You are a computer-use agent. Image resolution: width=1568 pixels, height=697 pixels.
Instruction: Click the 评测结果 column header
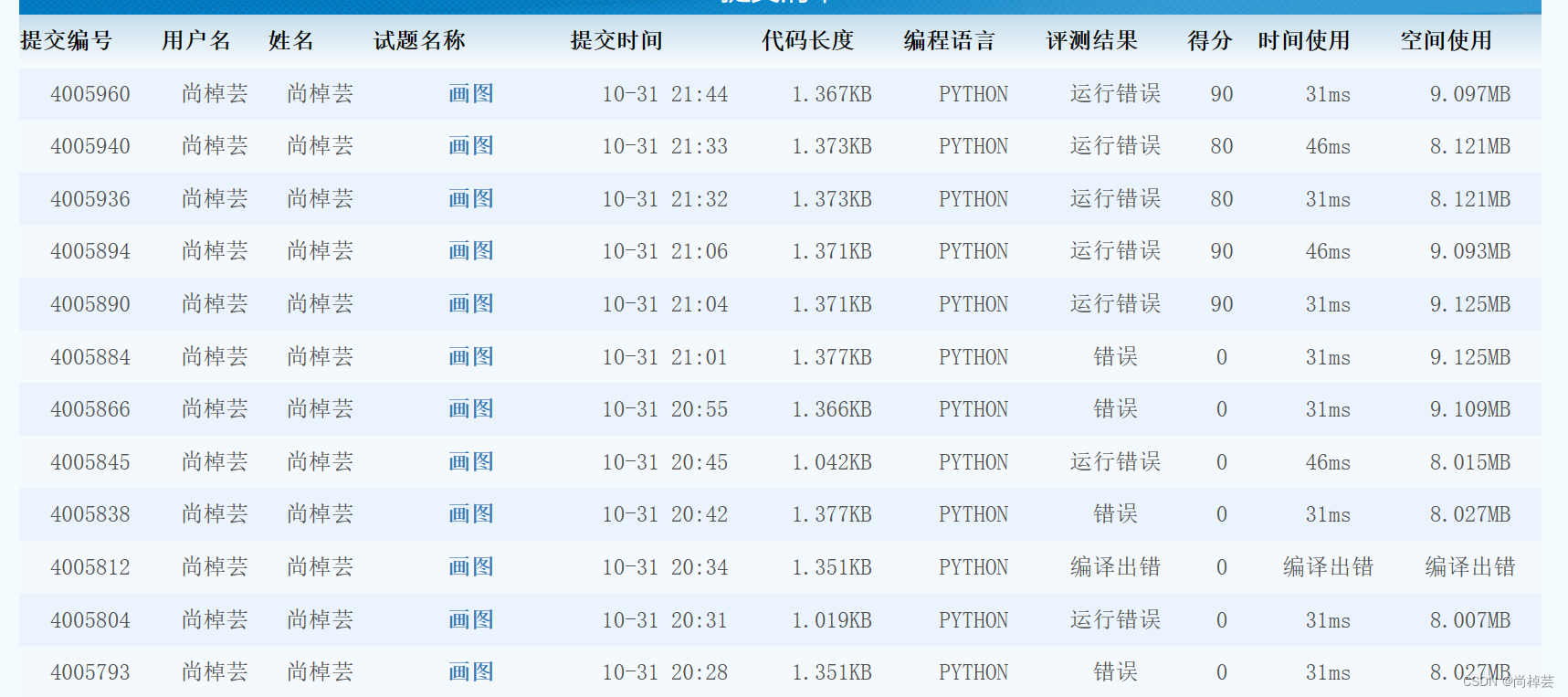tap(1092, 41)
